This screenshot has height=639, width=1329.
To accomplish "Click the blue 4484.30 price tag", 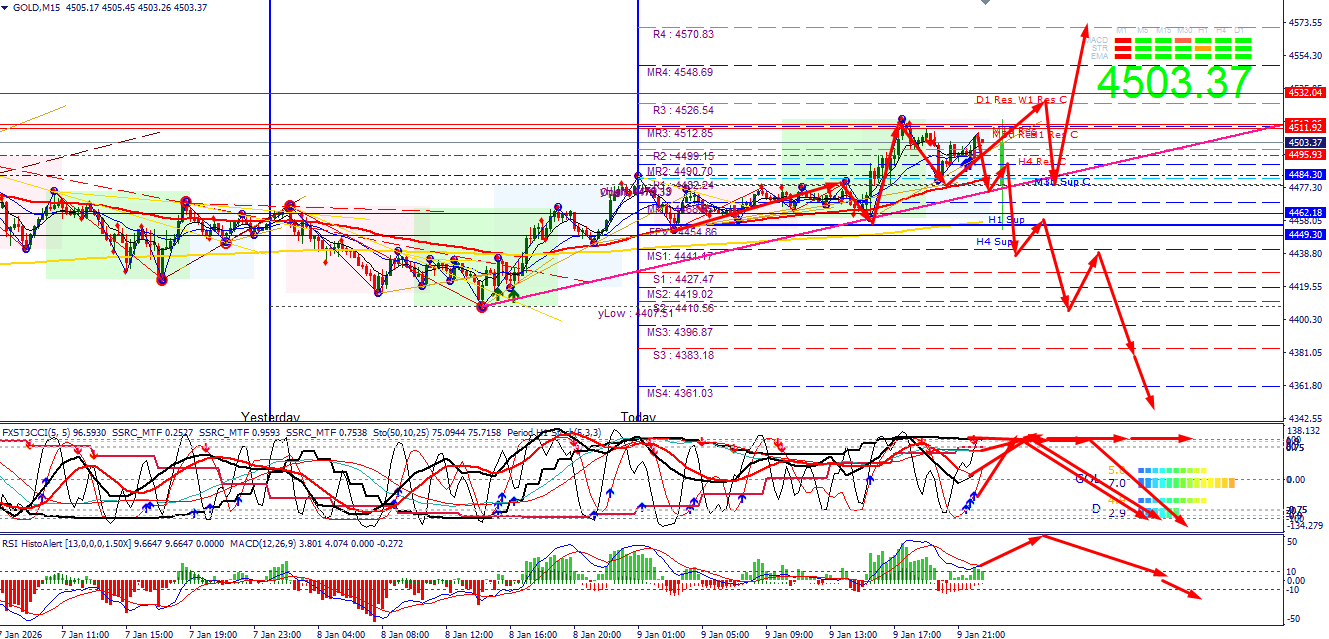I will coord(1307,175).
